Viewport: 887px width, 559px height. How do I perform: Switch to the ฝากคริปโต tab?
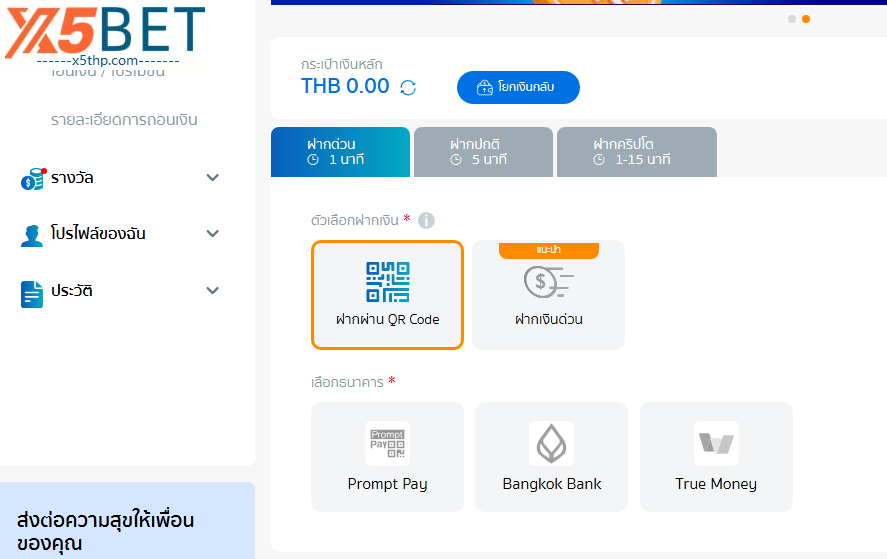pos(636,152)
